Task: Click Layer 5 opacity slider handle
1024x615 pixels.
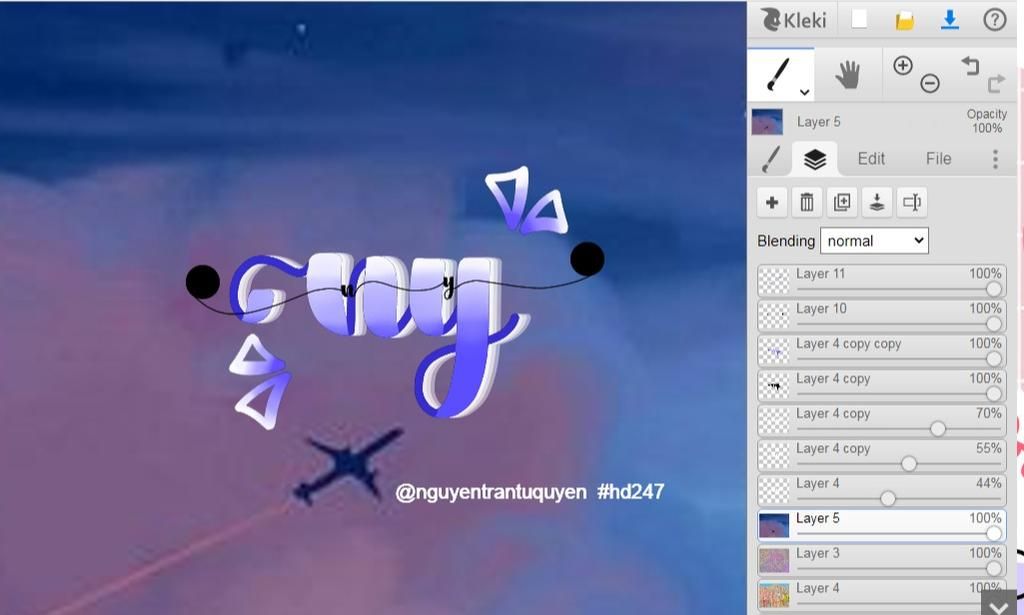Action: [x=993, y=533]
